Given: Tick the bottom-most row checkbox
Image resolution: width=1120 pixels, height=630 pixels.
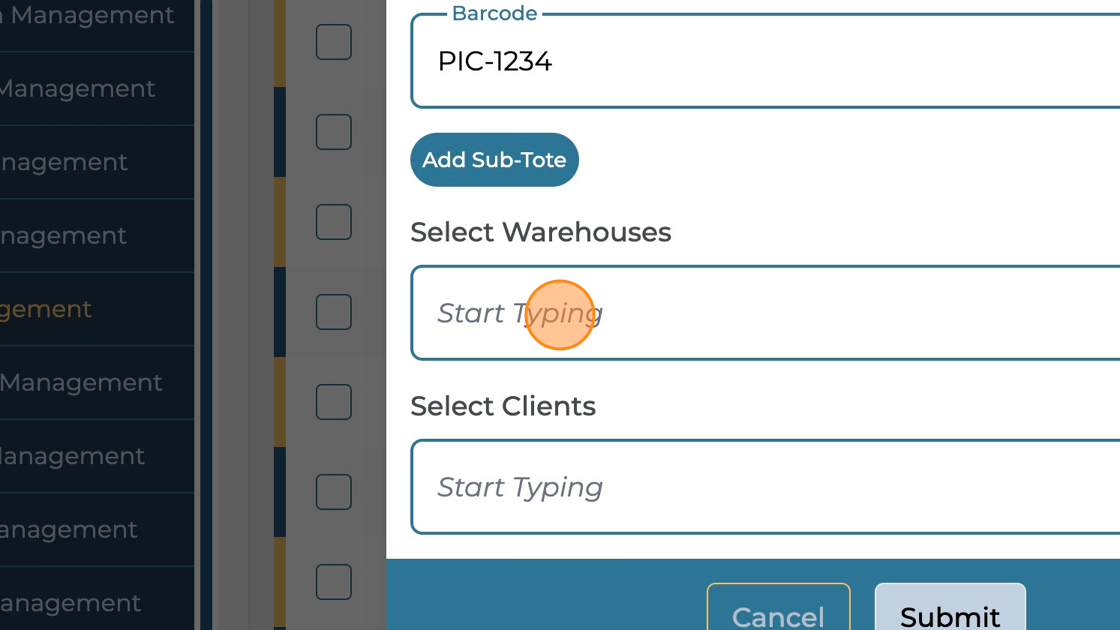Looking at the screenshot, I should pos(334,582).
